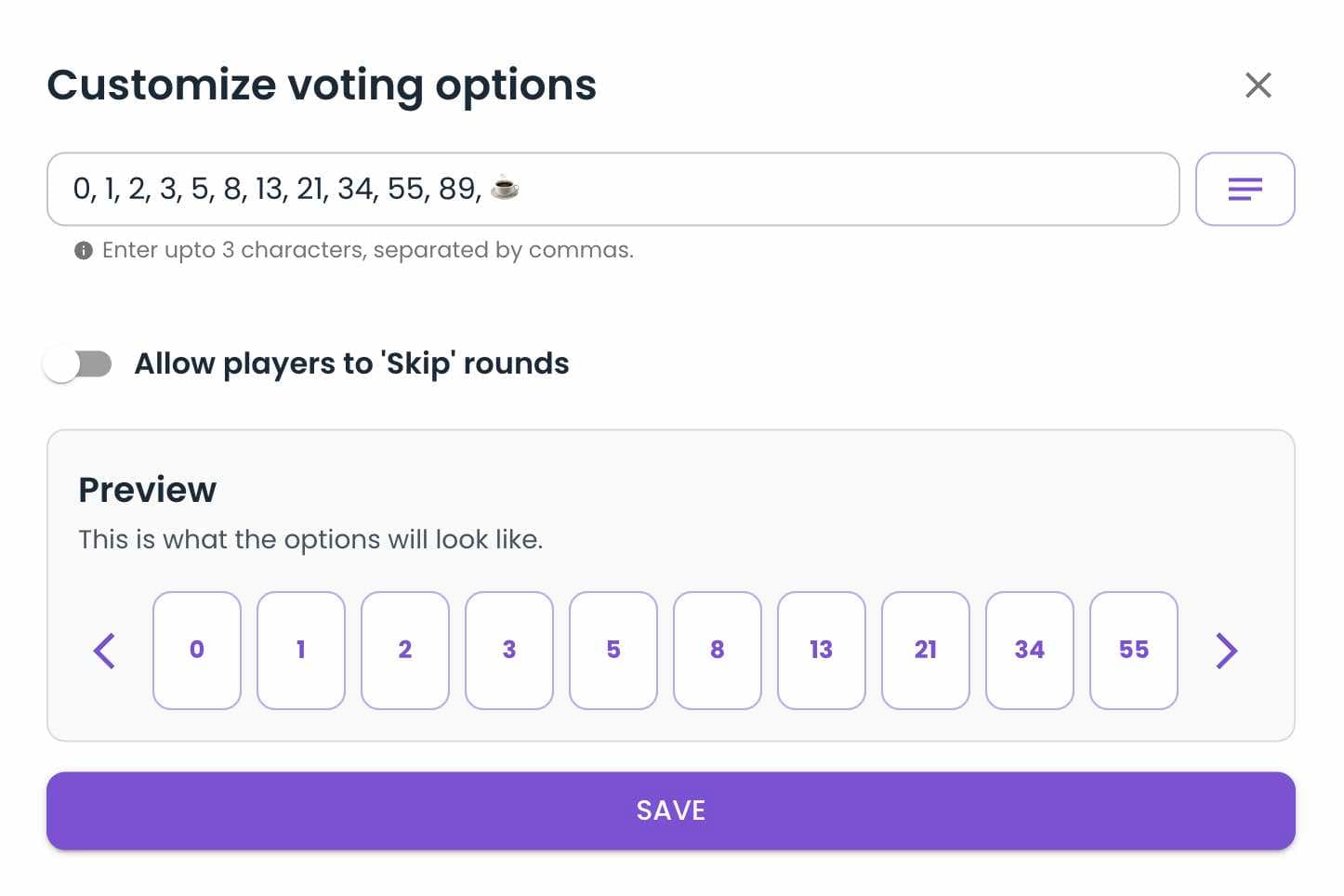Screen dimensions: 1344x896
Task: Select the preview card labeled 34
Action: tap(1030, 651)
